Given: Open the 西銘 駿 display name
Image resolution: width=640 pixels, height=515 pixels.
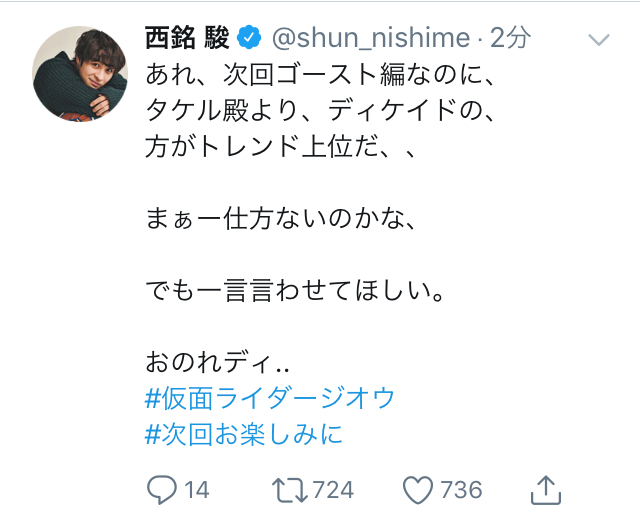Looking at the screenshot, I should (188, 39).
